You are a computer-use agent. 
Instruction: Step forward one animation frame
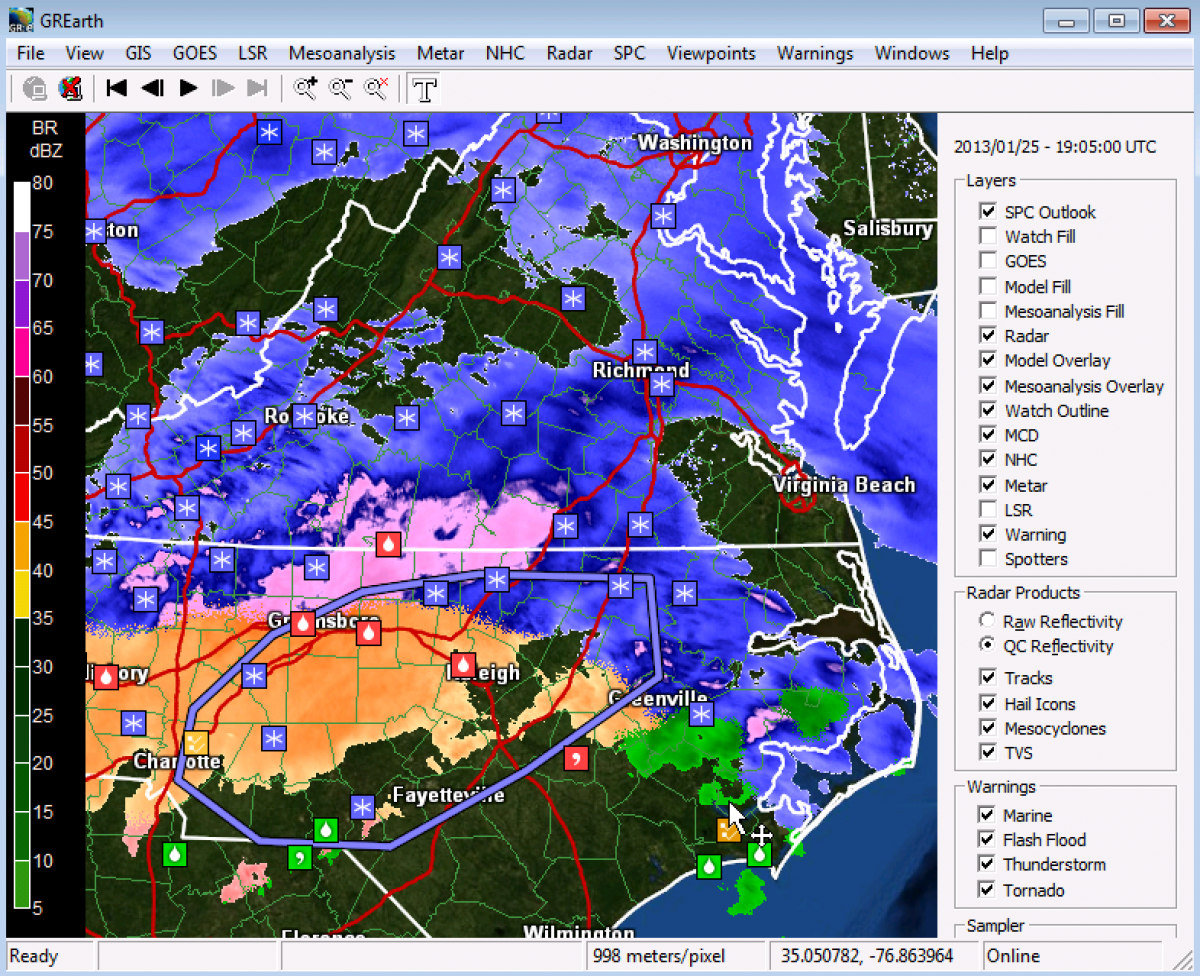pos(222,88)
